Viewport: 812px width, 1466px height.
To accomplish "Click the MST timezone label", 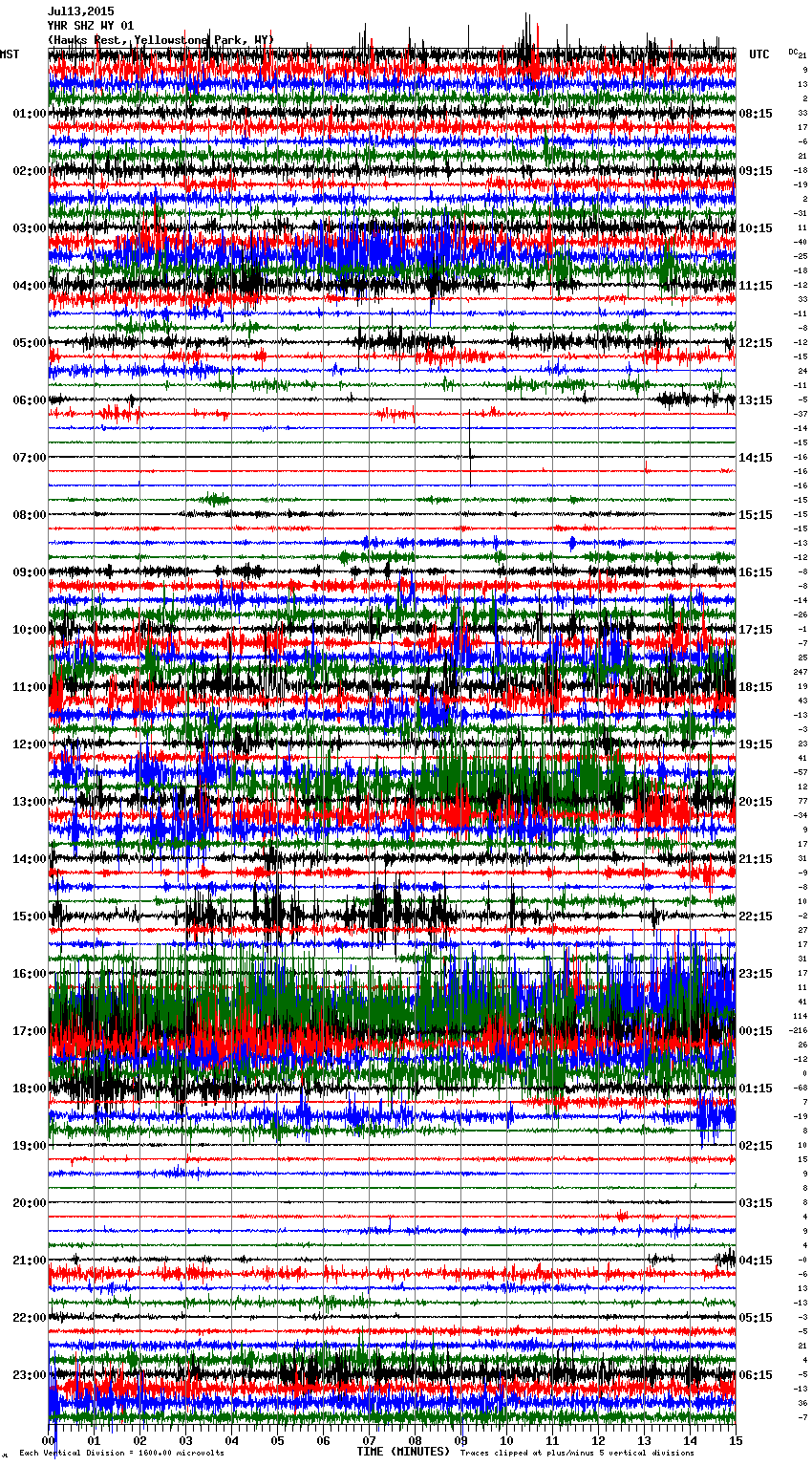I will tap(10, 54).
